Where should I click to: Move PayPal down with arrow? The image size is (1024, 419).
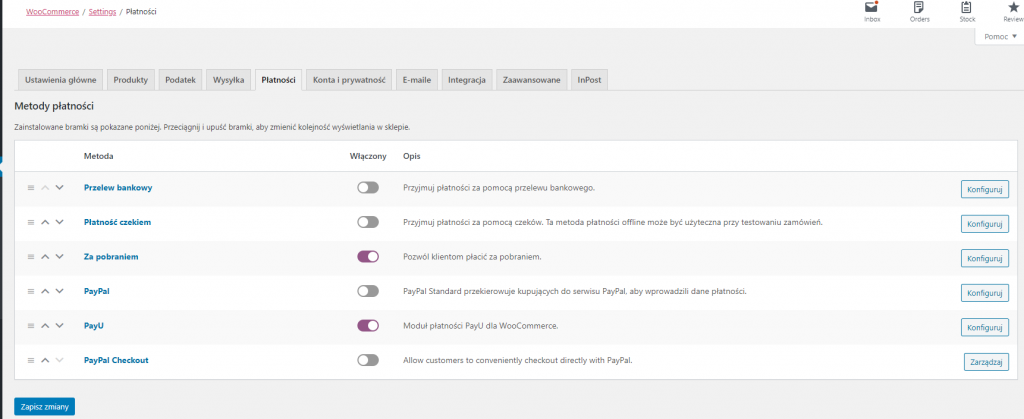59,291
